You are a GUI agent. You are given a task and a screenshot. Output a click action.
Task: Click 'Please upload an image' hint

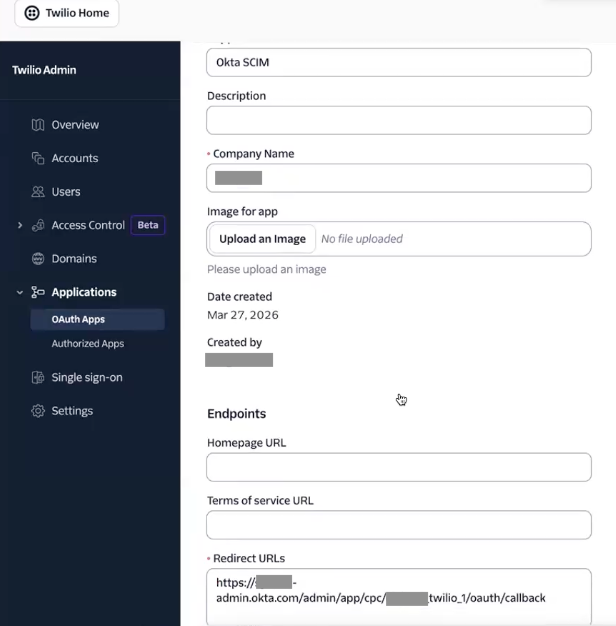pos(267,269)
